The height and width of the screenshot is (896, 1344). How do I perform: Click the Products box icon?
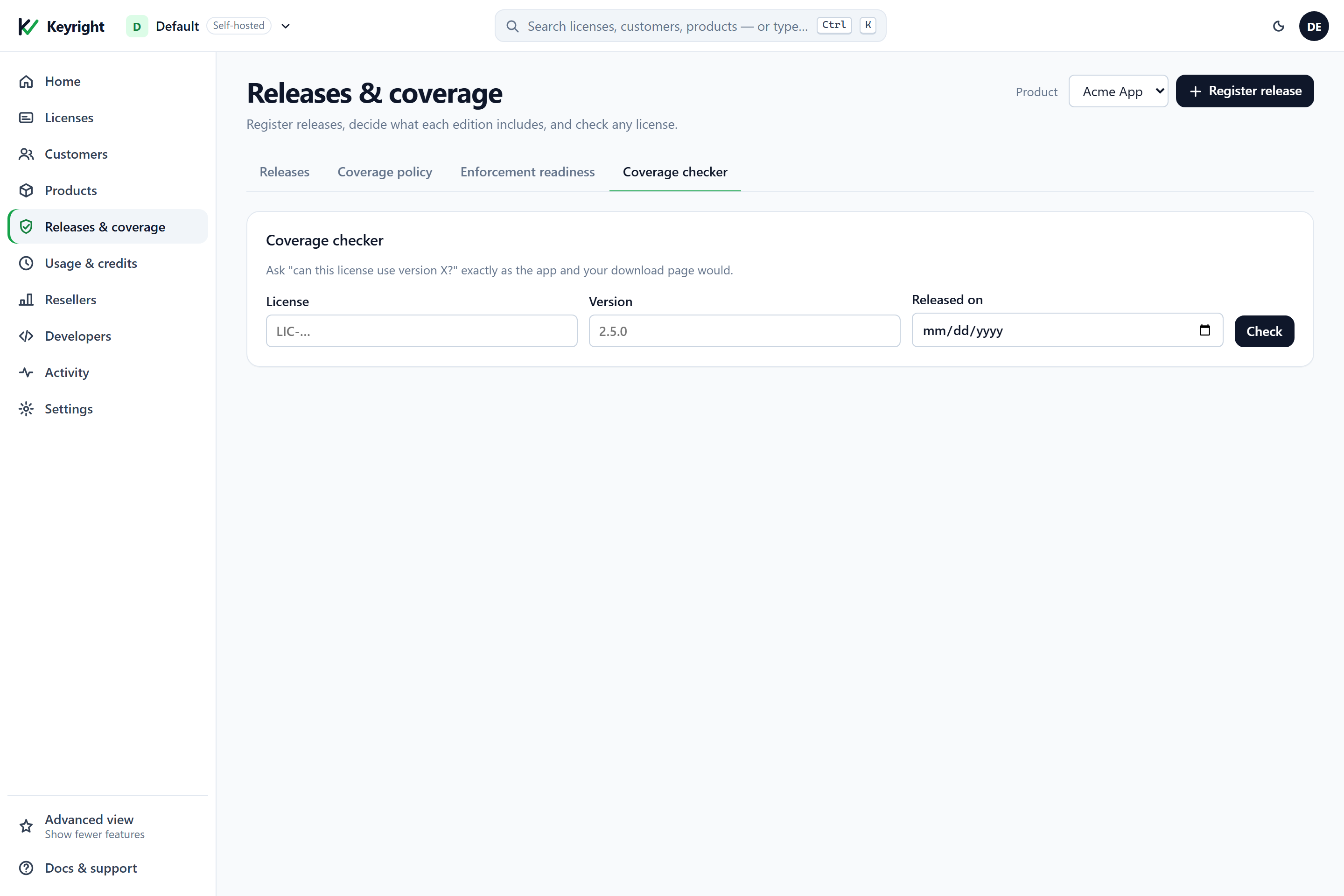pos(26,190)
